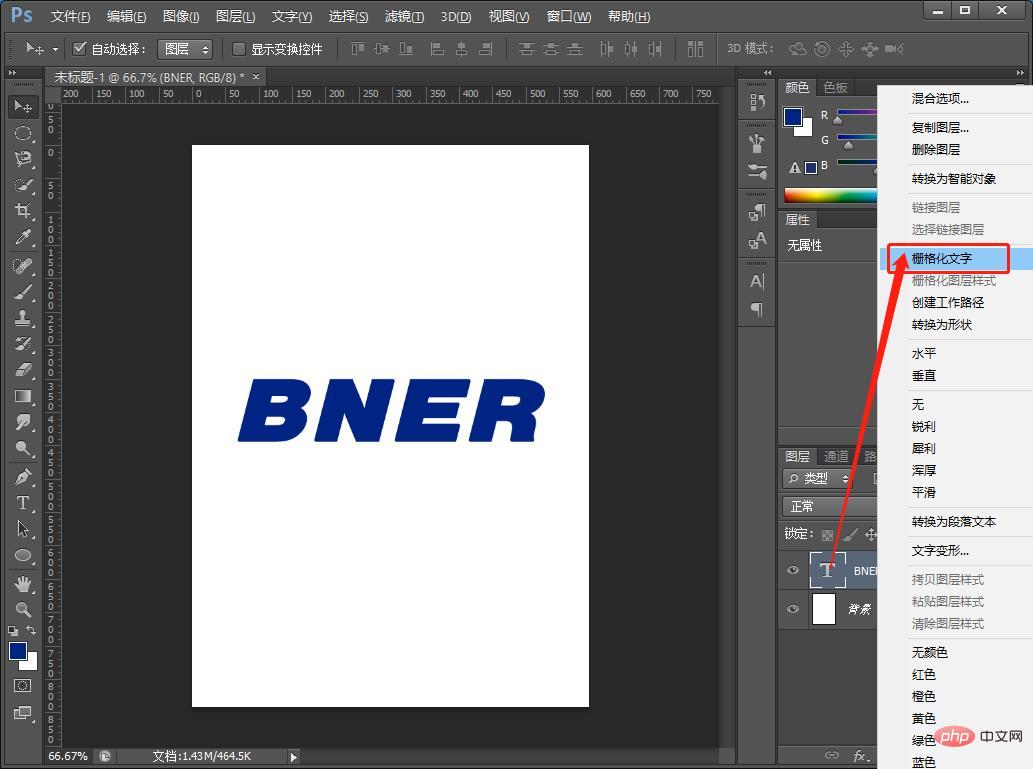
Task: Open the layer filter type dropdown
Action: 818,478
